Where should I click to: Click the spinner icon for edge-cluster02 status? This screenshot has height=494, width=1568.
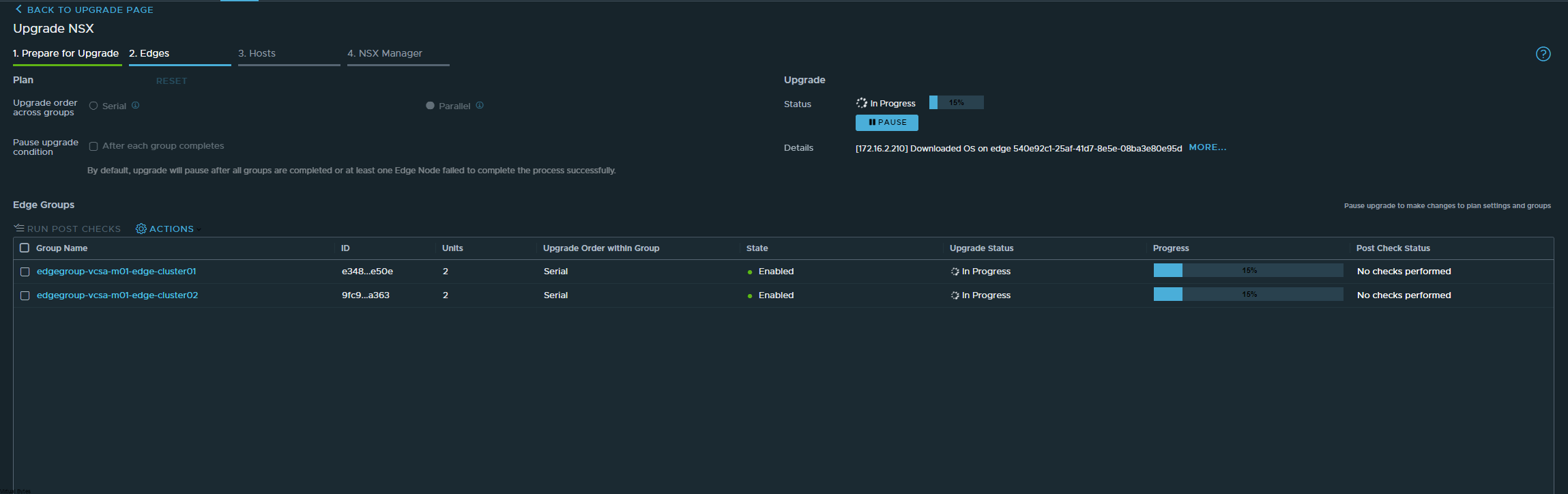955,295
